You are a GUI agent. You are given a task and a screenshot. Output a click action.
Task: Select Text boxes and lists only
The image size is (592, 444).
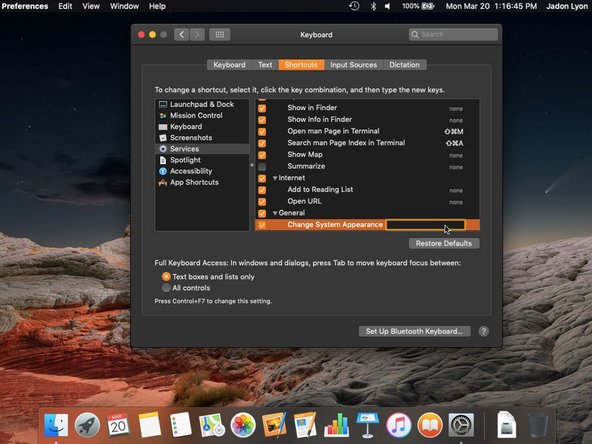click(166, 277)
